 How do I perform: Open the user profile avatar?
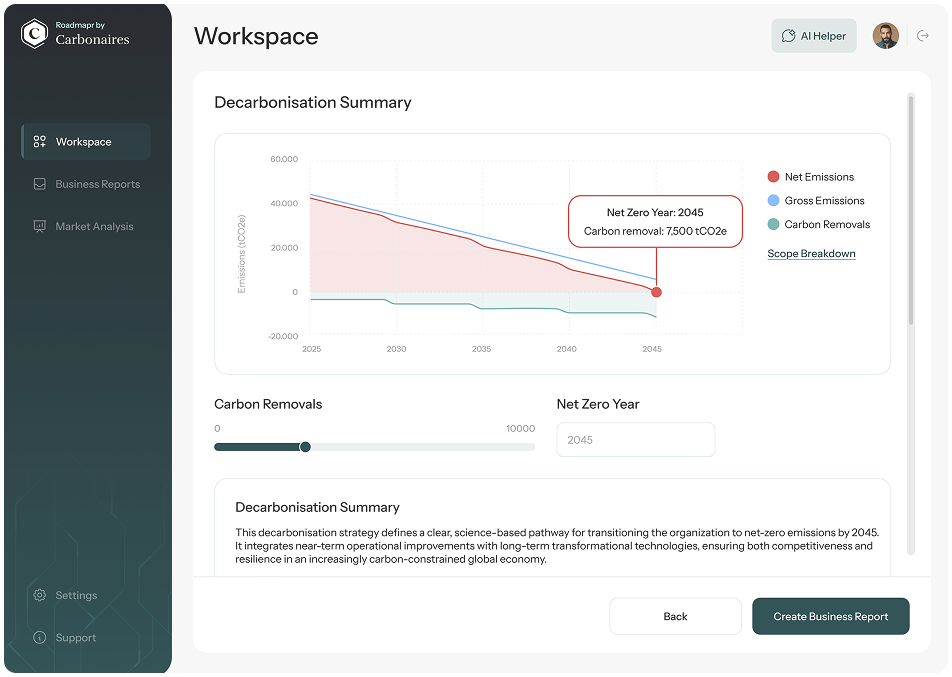coord(885,36)
